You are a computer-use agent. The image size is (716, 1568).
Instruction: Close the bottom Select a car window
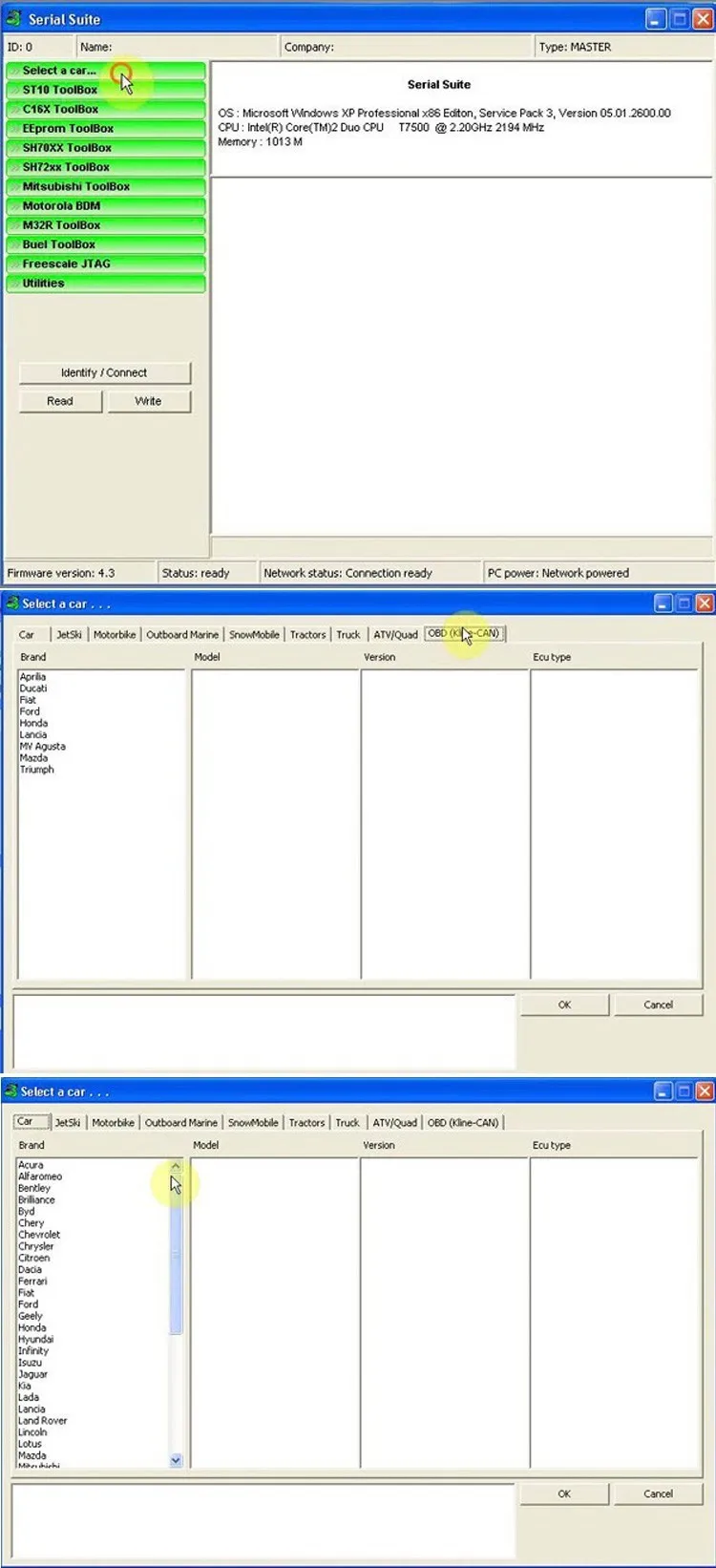click(x=705, y=1091)
